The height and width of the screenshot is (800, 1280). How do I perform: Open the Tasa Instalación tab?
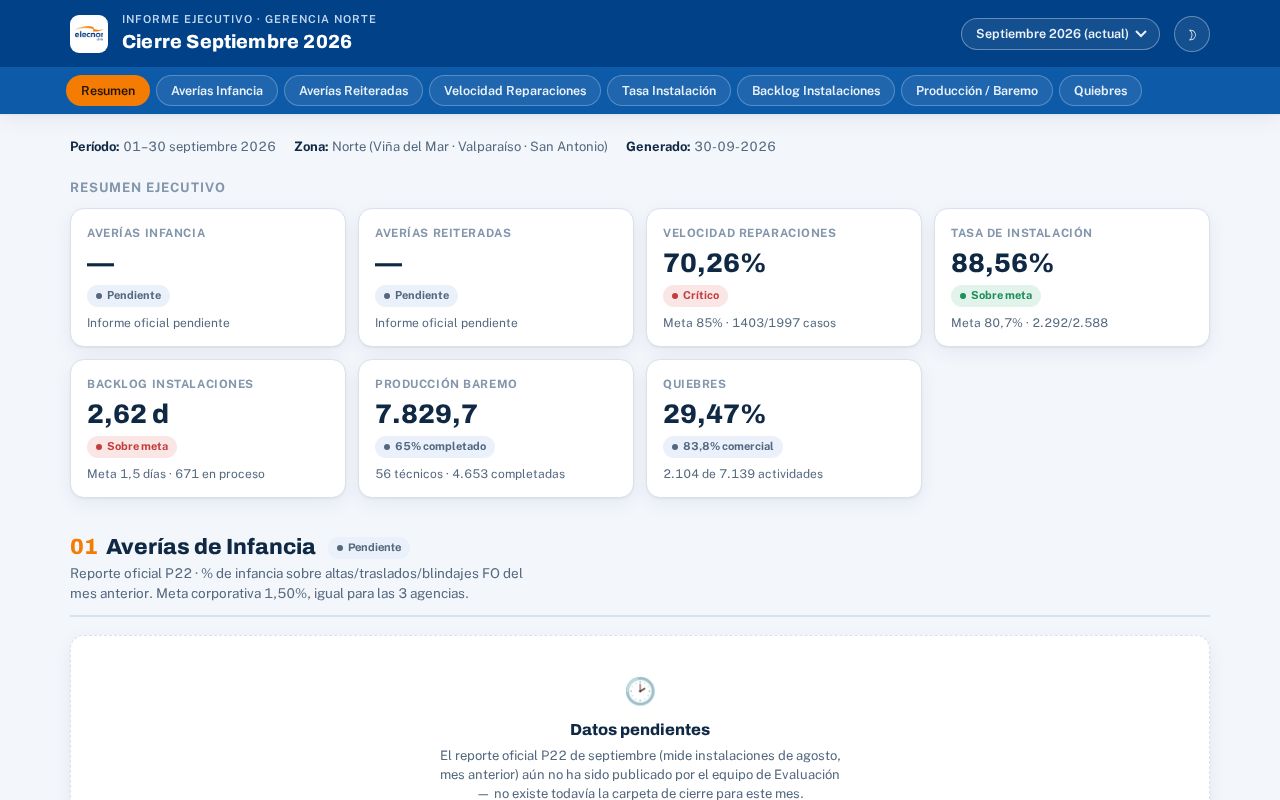click(669, 91)
